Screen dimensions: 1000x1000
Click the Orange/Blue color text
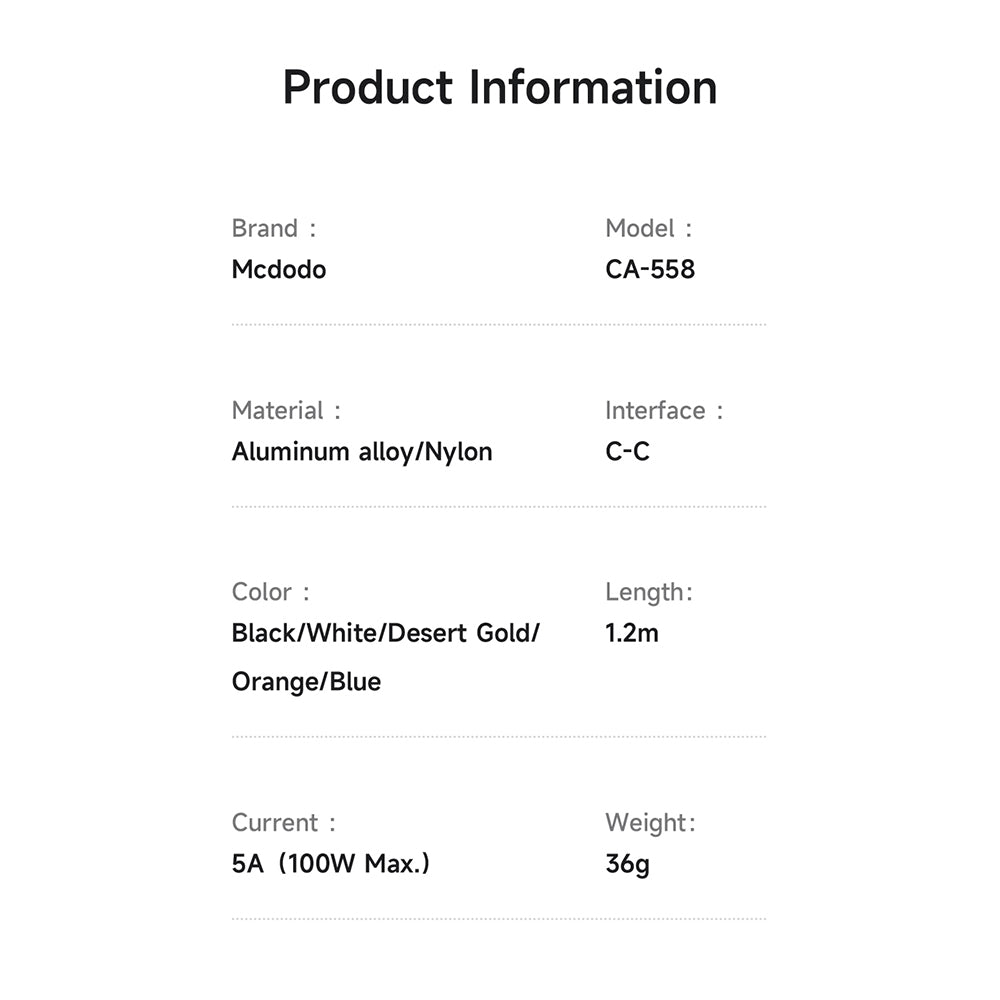click(x=307, y=682)
